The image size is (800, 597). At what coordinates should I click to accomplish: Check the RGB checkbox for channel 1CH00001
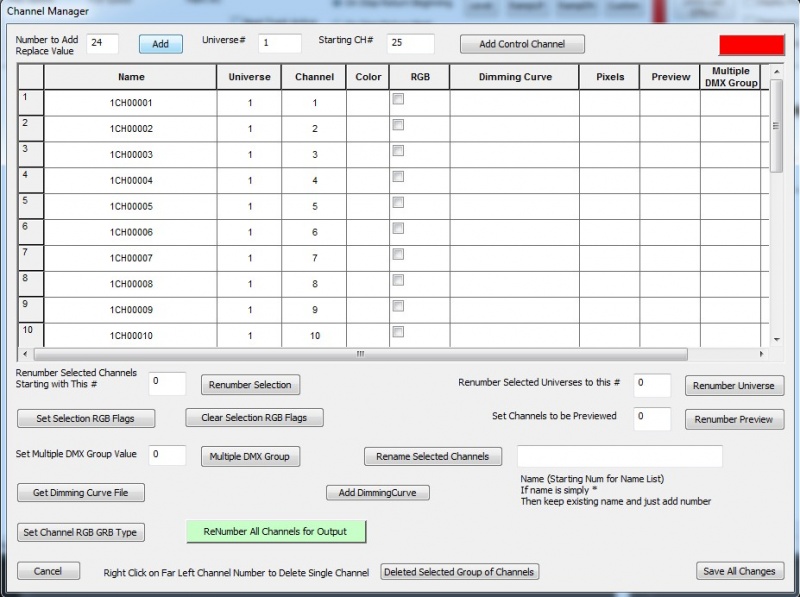coord(398,99)
